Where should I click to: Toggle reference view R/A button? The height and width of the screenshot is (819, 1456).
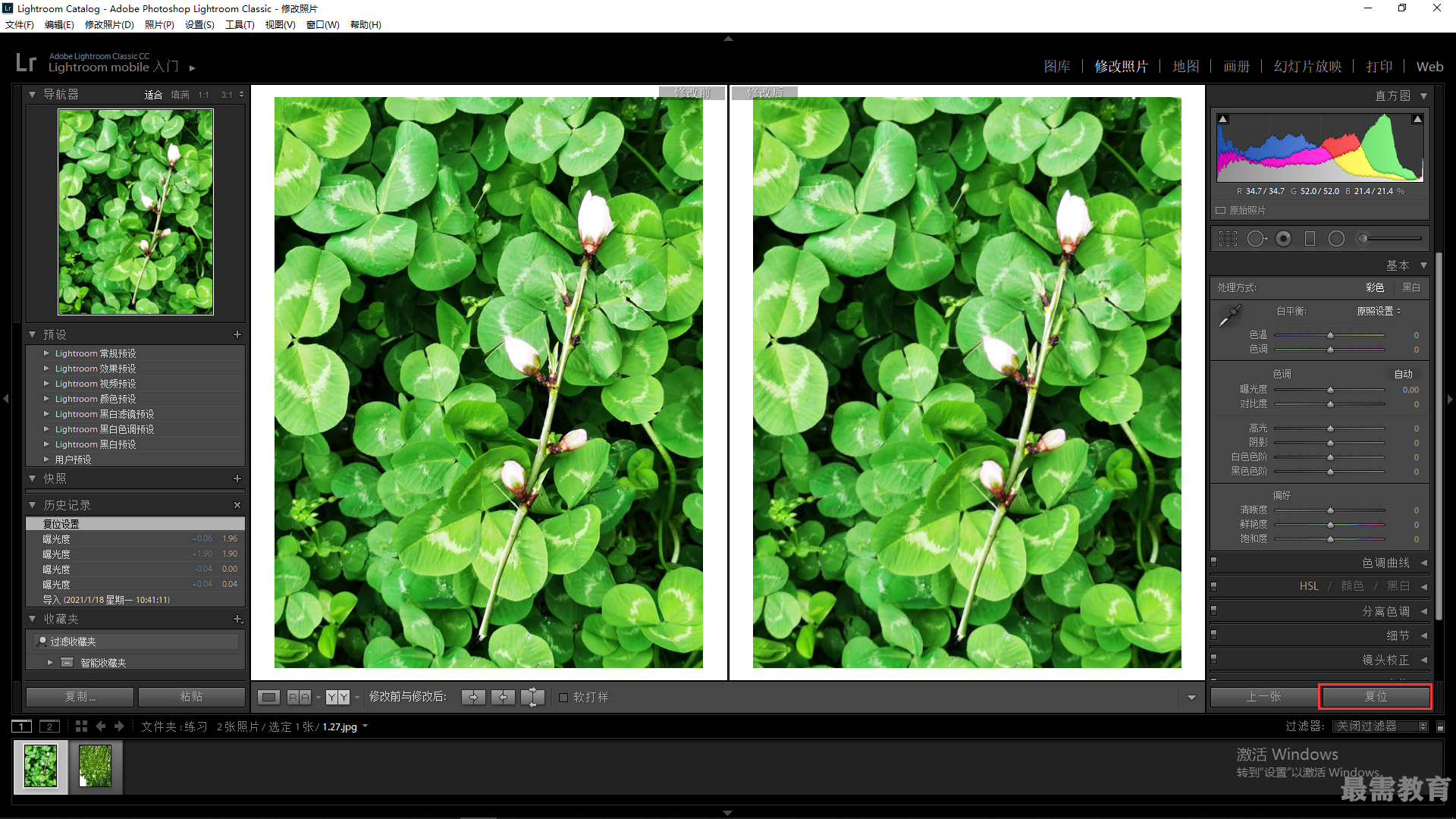tap(299, 697)
